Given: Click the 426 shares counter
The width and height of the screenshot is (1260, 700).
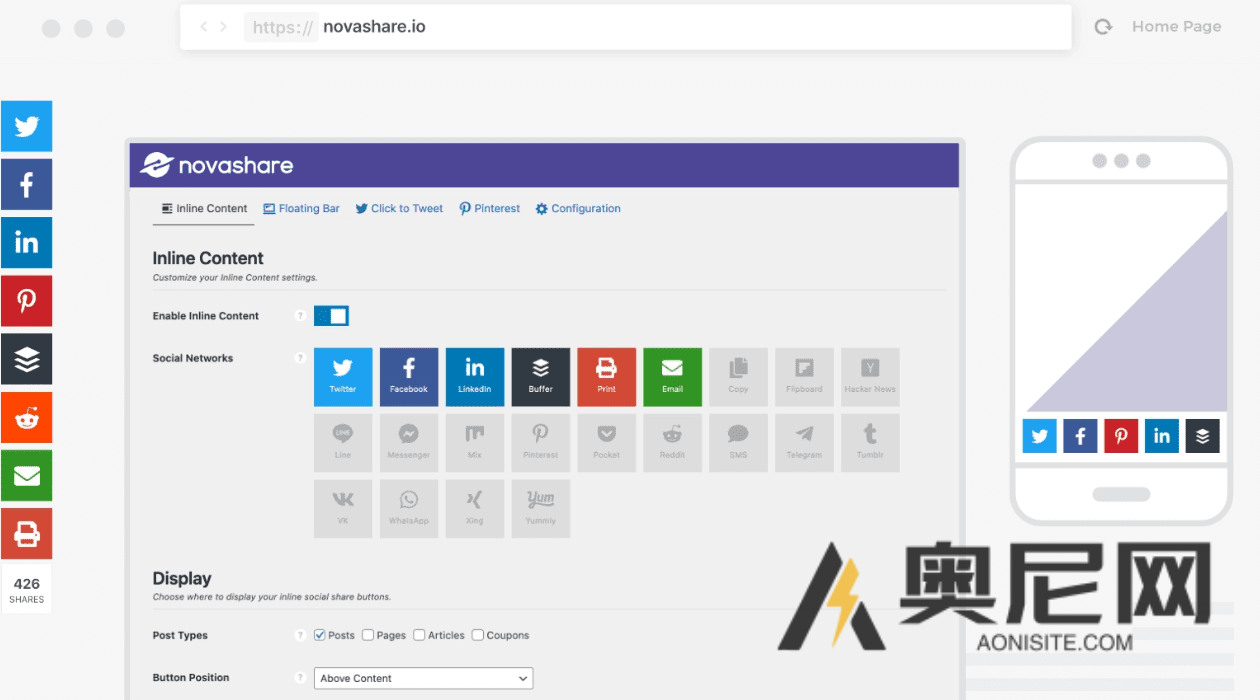Looking at the screenshot, I should click(x=26, y=590).
